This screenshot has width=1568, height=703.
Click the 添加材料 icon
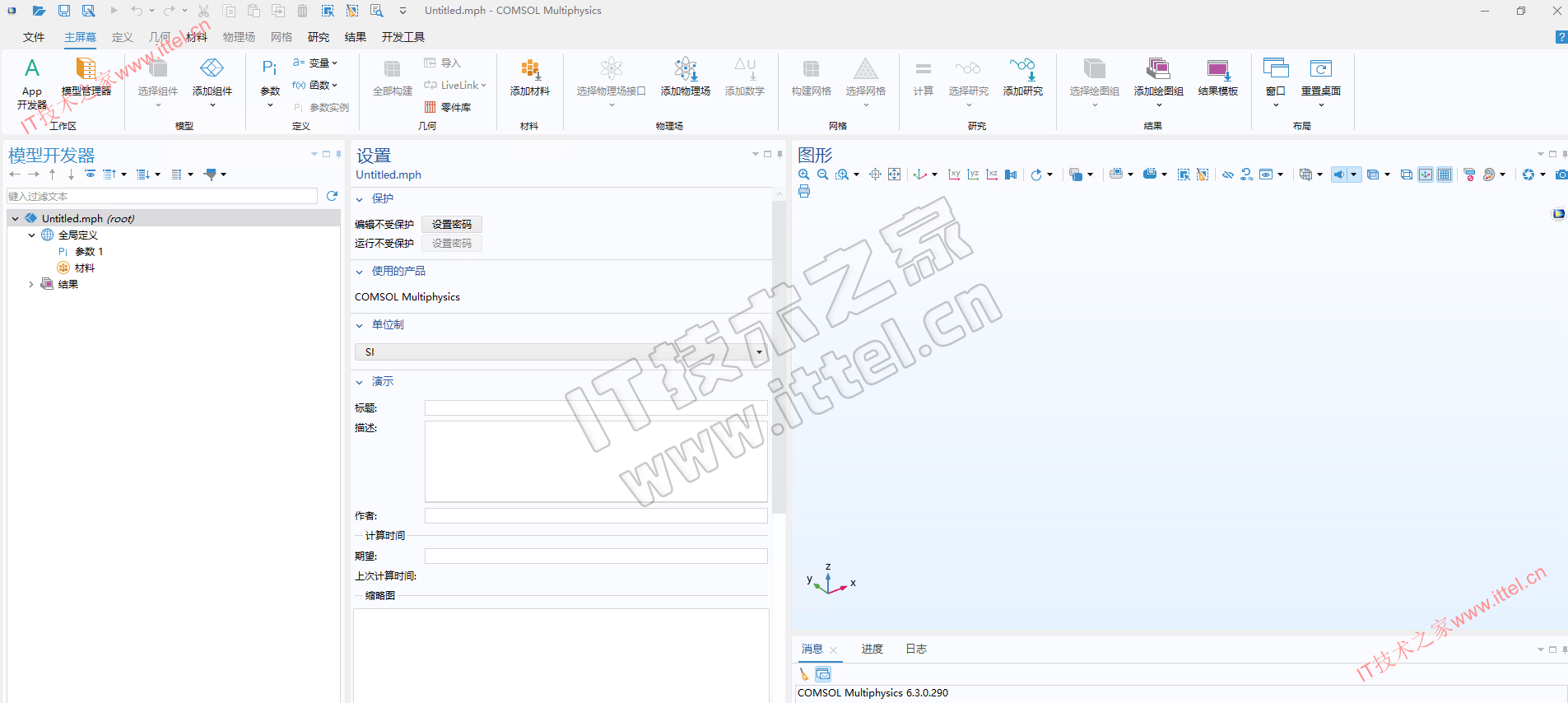pos(530,78)
